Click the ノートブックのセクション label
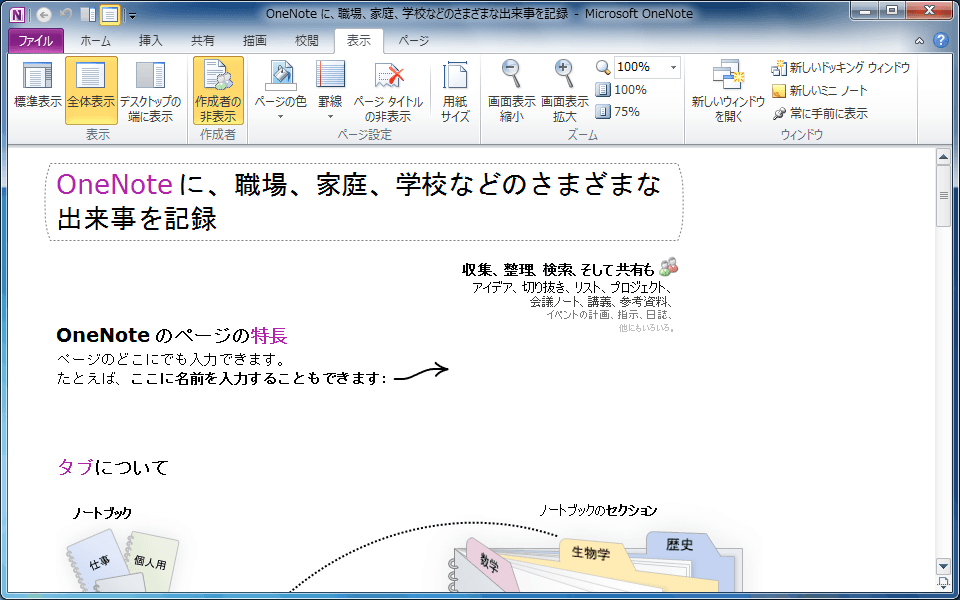 click(x=598, y=510)
